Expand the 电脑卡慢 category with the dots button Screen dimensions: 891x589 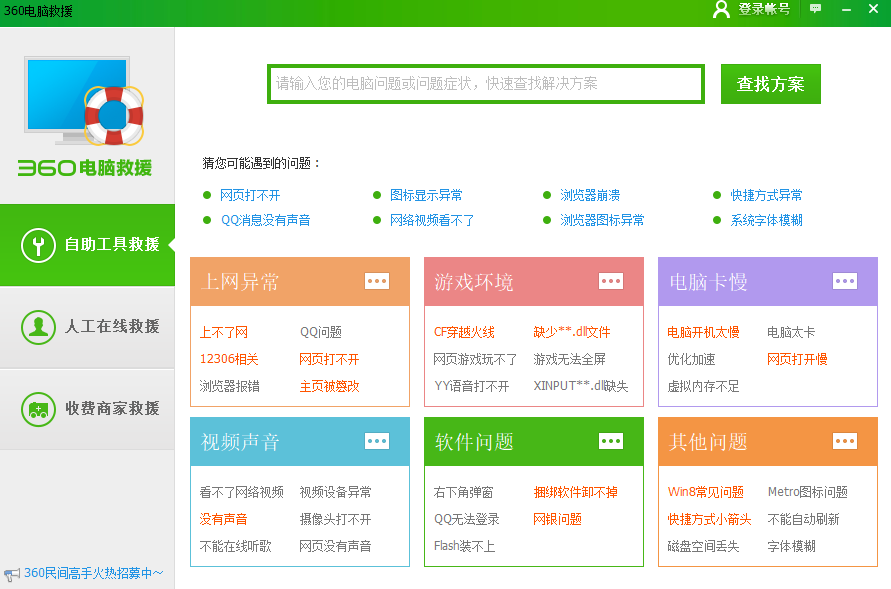point(845,281)
